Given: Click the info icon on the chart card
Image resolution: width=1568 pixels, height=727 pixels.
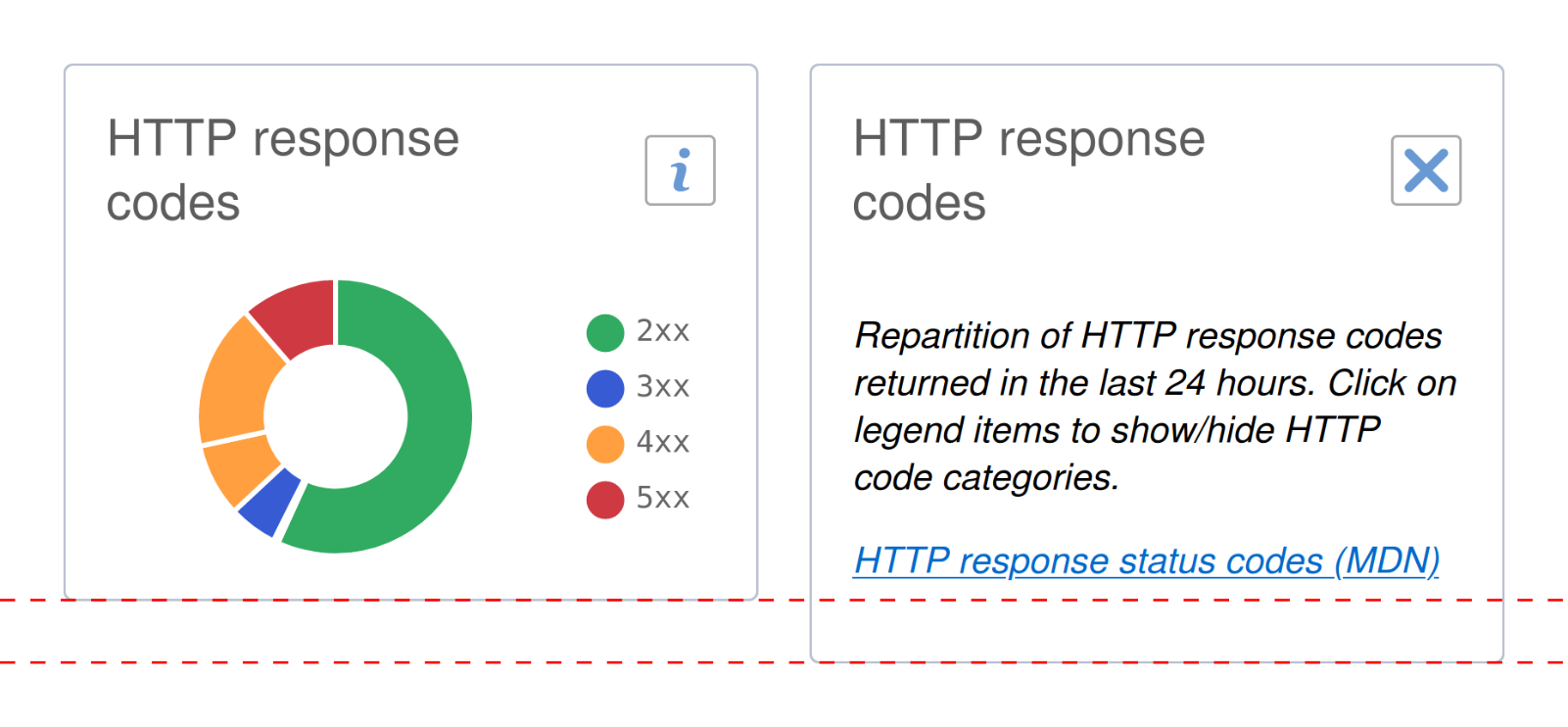Looking at the screenshot, I should (x=680, y=170).
